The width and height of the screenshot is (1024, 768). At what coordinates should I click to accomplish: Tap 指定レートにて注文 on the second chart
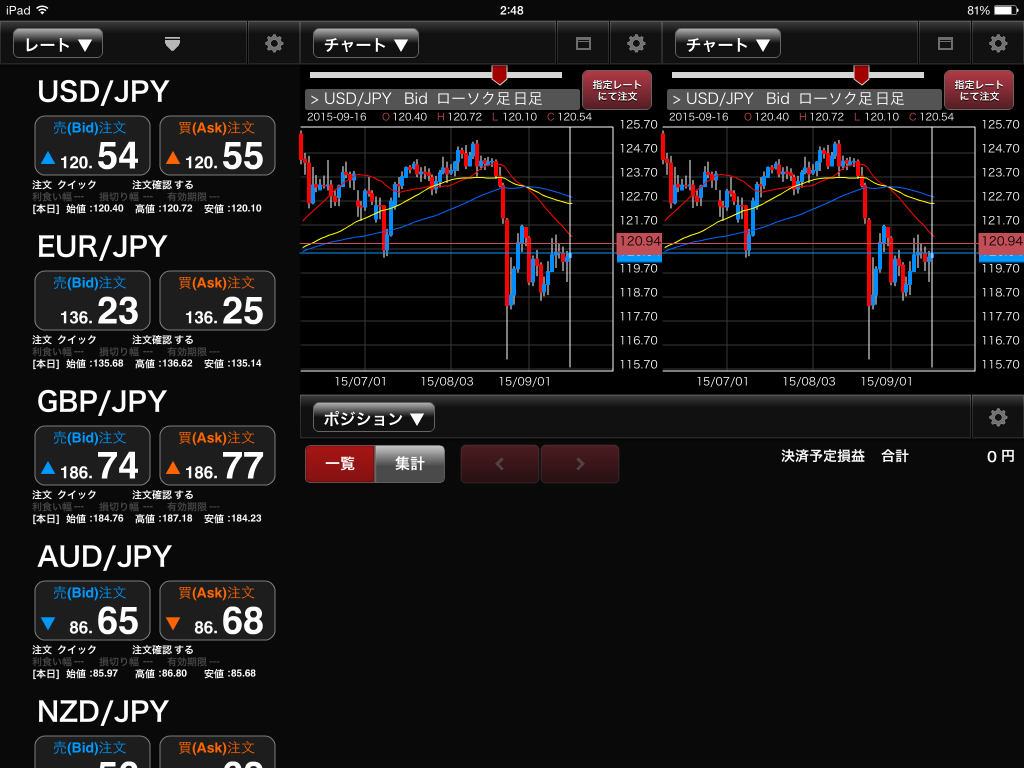click(x=979, y=90)
